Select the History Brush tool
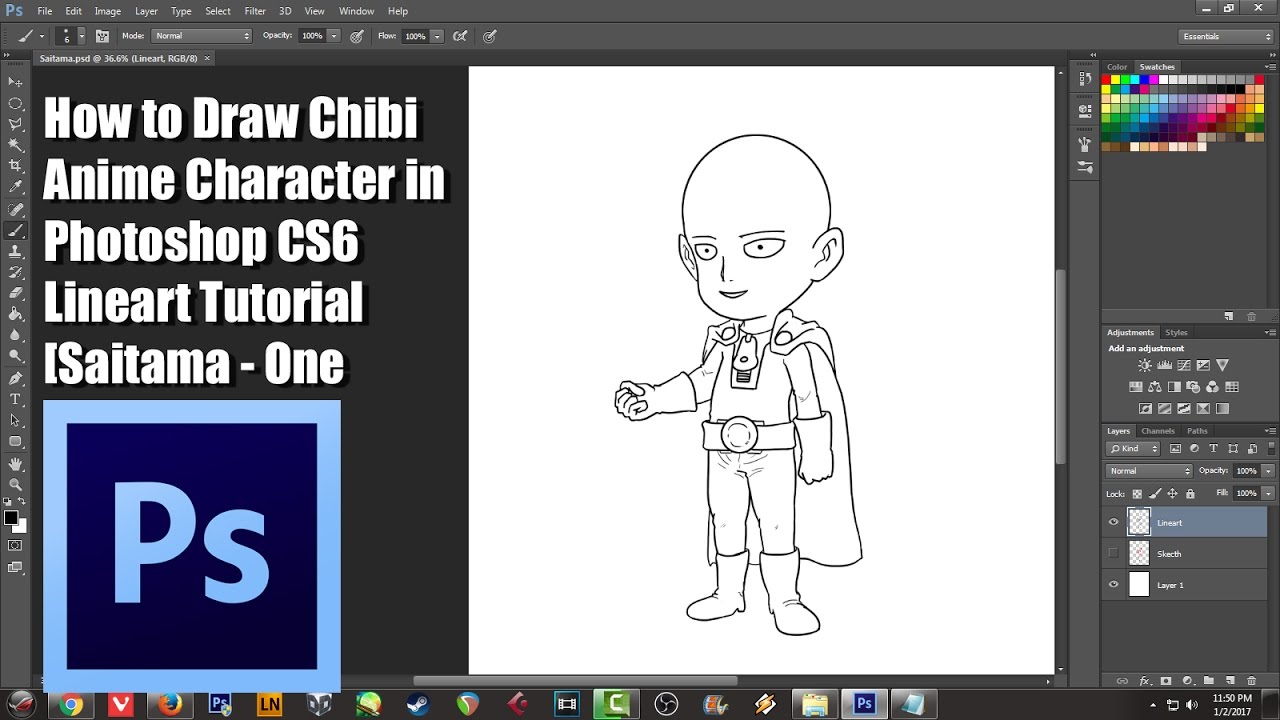The height and width of the screenshot is (720, 1280). click(x=15, y=272)
